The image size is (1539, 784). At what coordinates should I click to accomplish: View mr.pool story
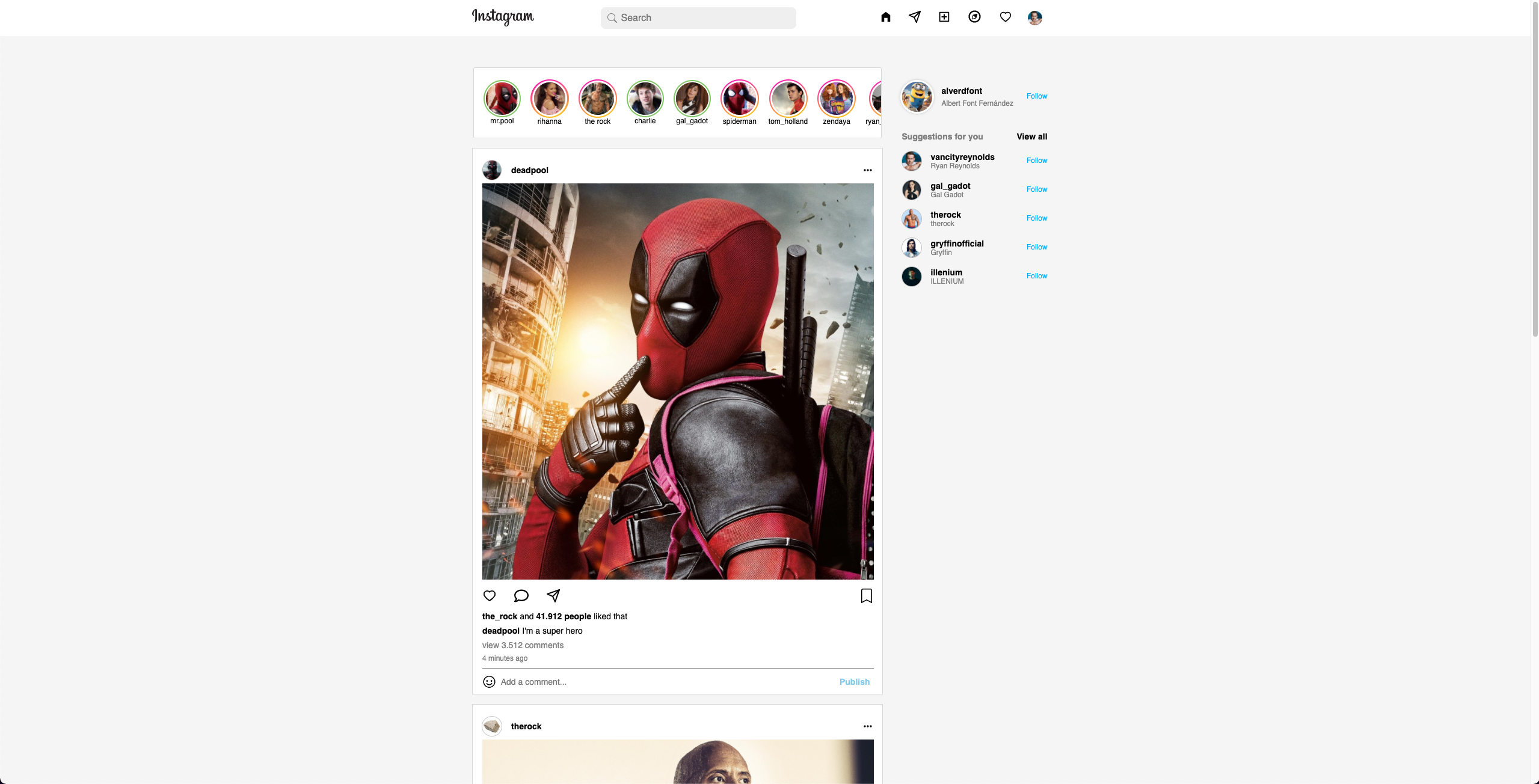click(502, 99)
